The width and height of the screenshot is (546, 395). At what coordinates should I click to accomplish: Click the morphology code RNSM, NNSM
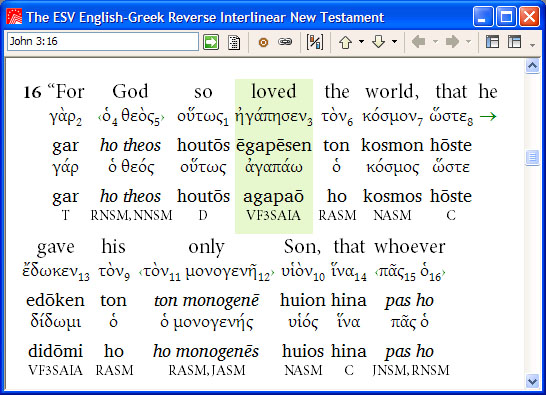click(x=131, y=216)
